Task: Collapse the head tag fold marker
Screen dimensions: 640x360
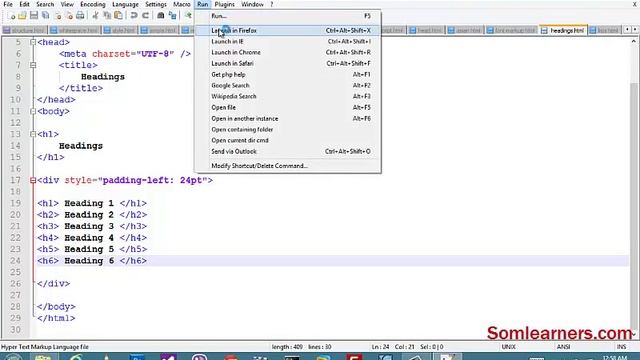Action: point(33,42)
